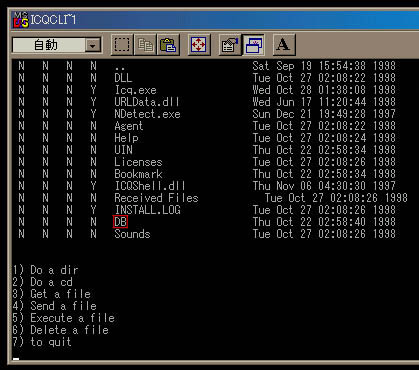The image size is (419, 370).
Task: Open the MS-DOS icon system menu
Action: point(21,20)
